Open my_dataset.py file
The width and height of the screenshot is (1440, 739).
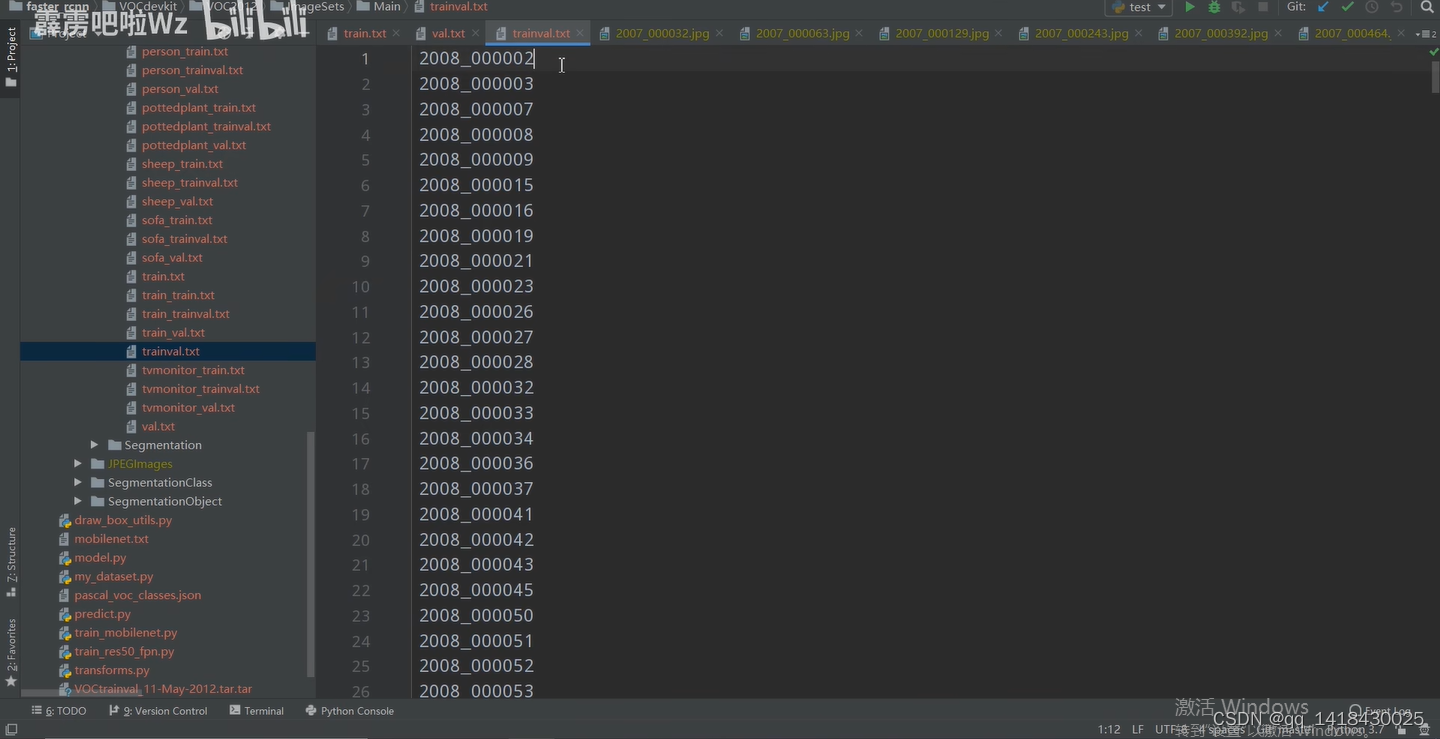pos(113,577)
